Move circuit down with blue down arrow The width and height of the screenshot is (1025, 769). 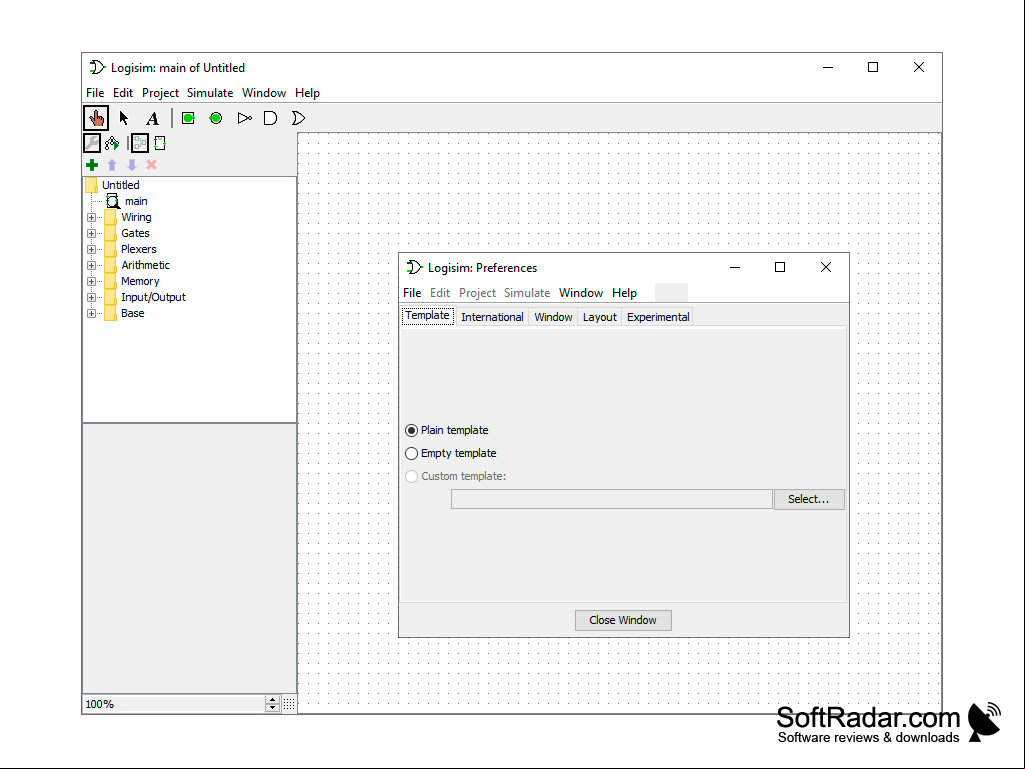coord(132,165)
